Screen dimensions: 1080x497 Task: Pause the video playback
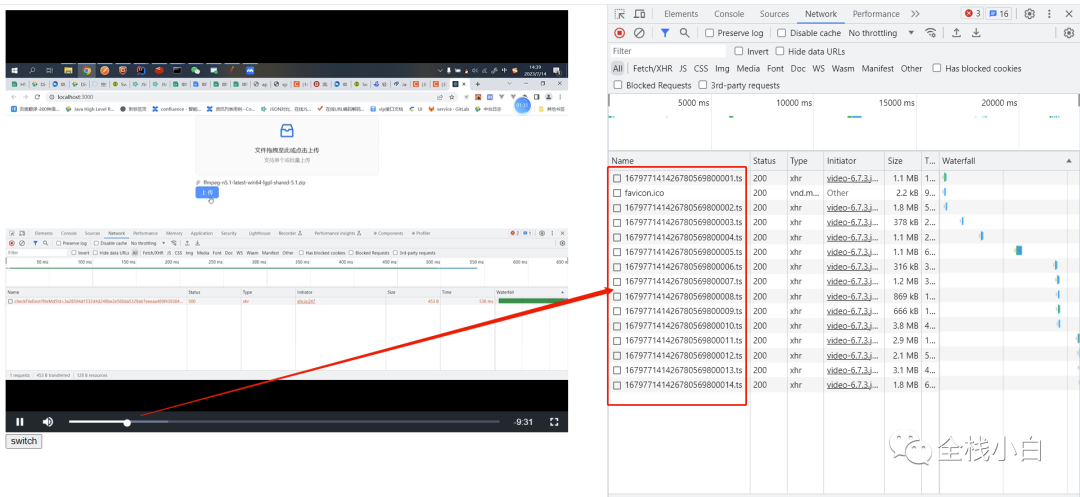pos(20,422)
